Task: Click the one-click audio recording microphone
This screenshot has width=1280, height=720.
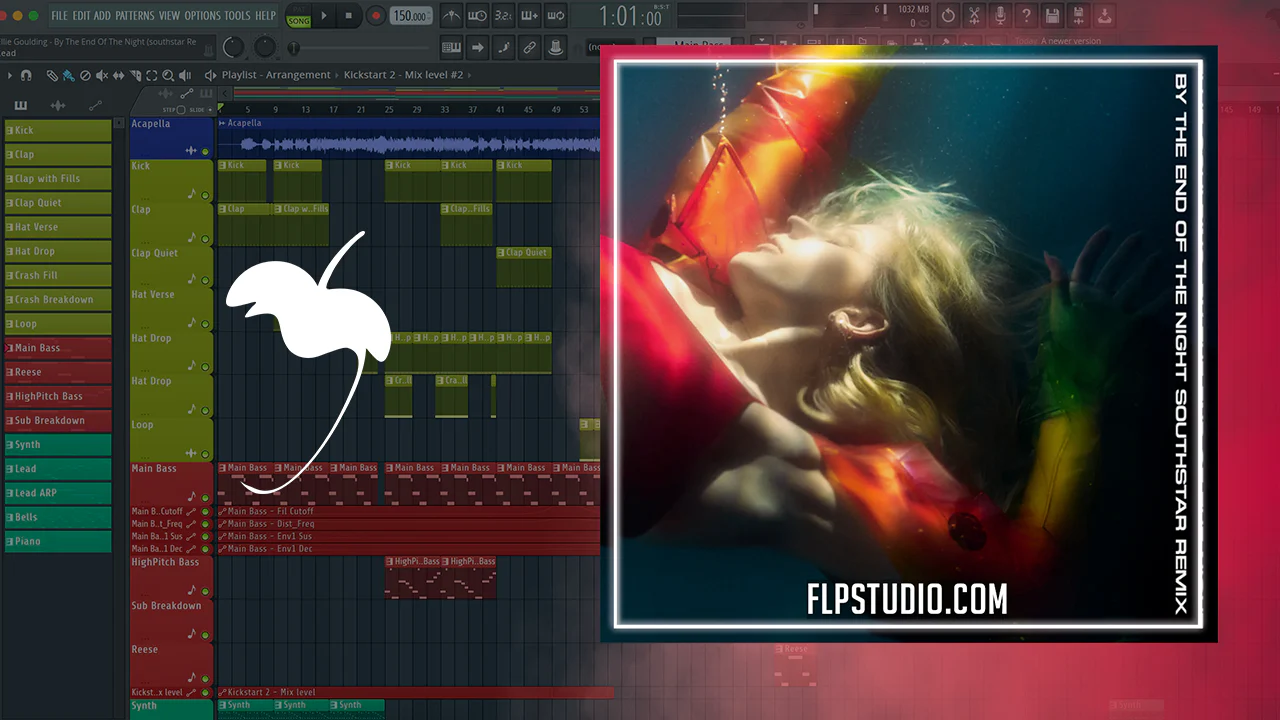Action: click(x=1000, y=16)
